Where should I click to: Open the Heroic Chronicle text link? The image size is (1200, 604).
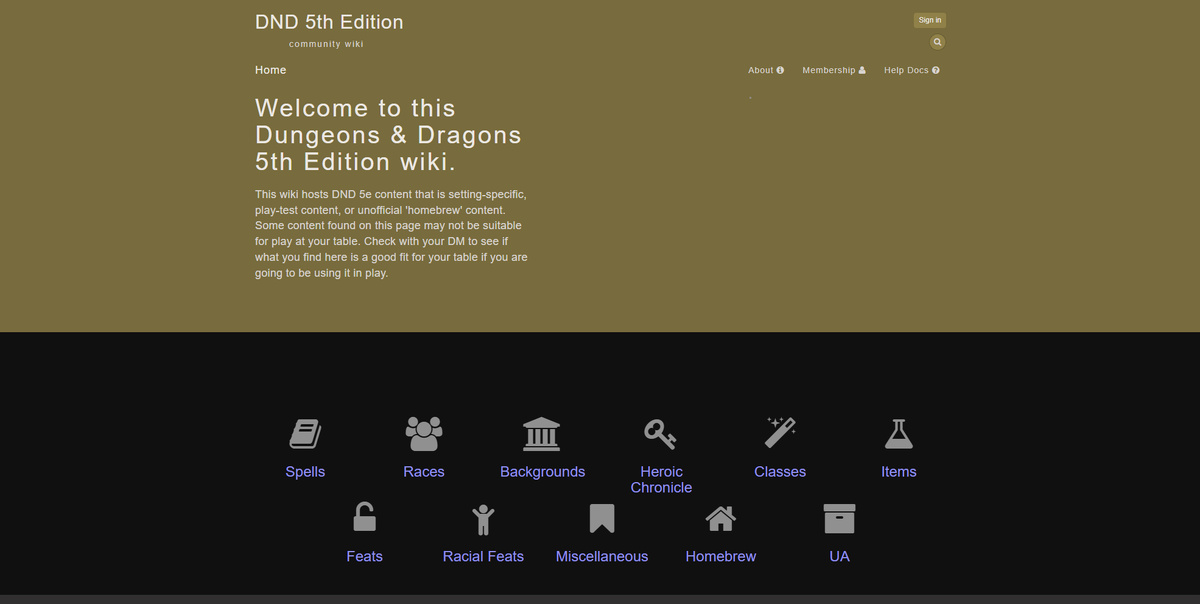click(661, 480)
